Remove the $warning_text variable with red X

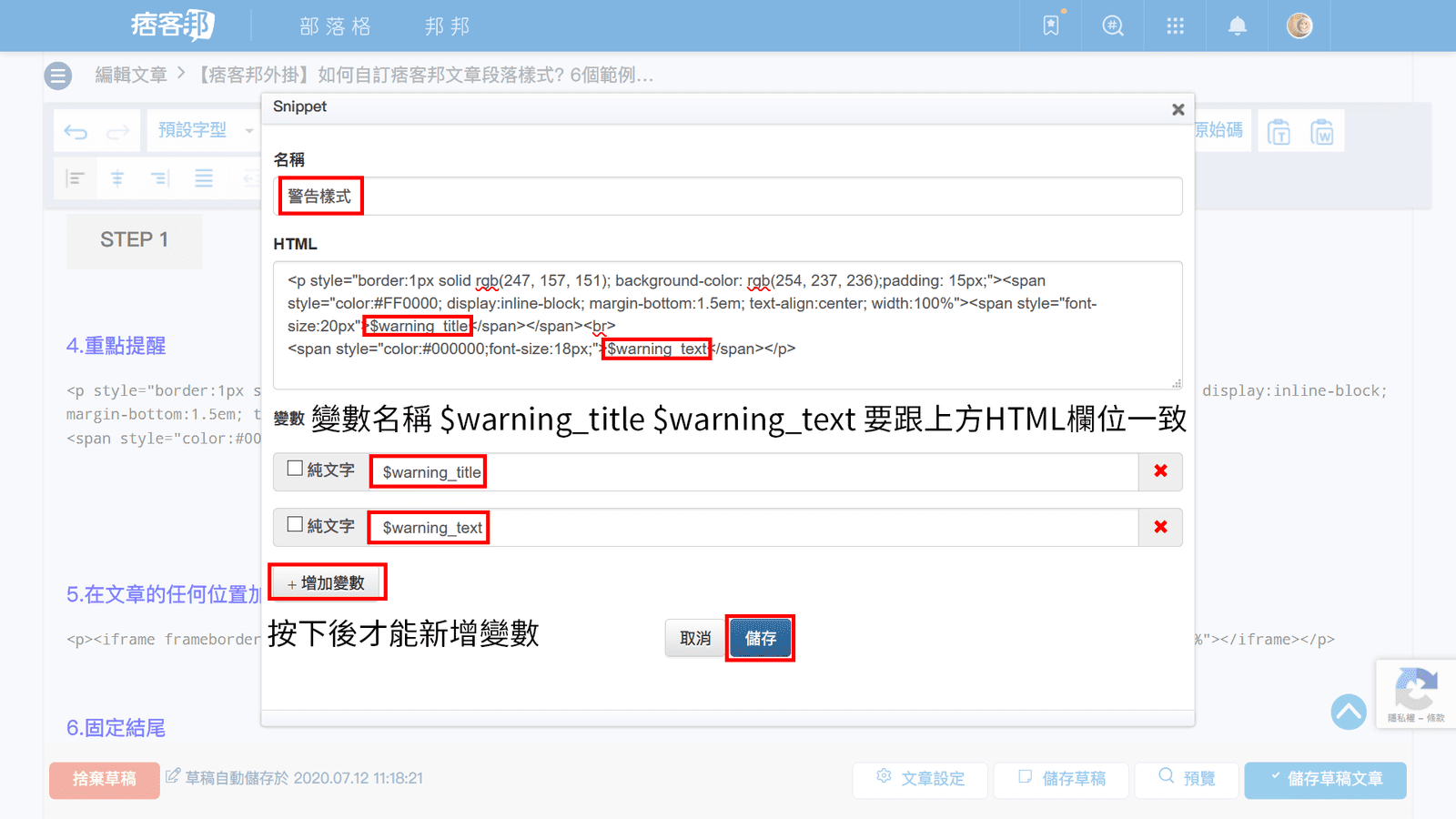pos(1160,528)
